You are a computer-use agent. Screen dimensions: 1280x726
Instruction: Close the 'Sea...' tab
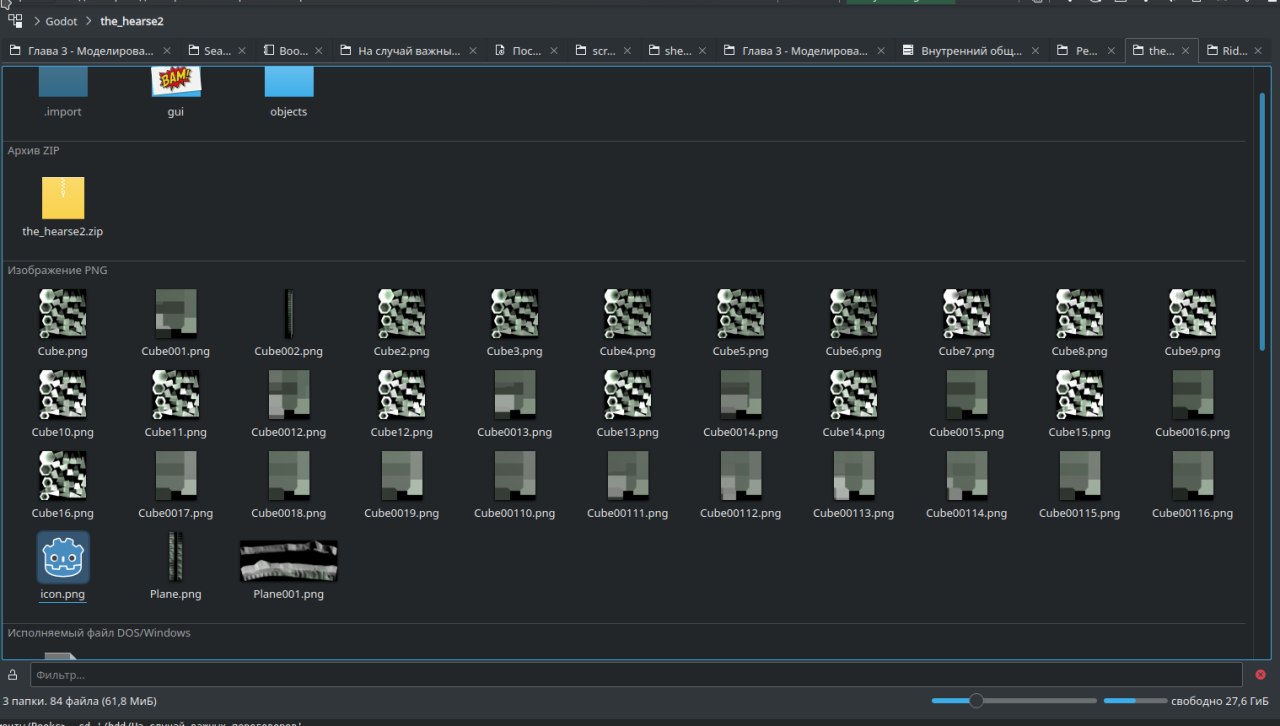(241, 51)
